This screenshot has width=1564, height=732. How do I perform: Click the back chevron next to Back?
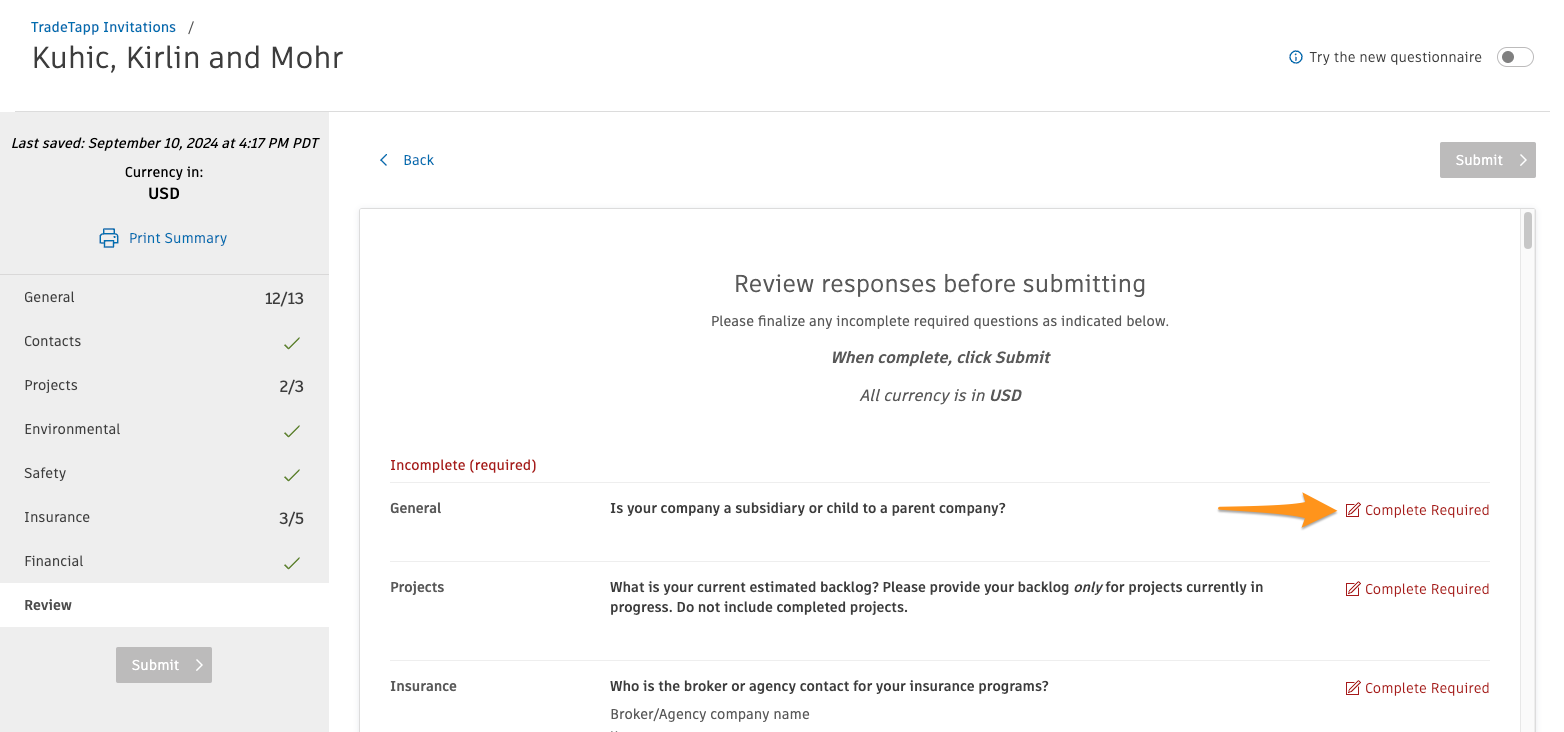pos(383,160)
